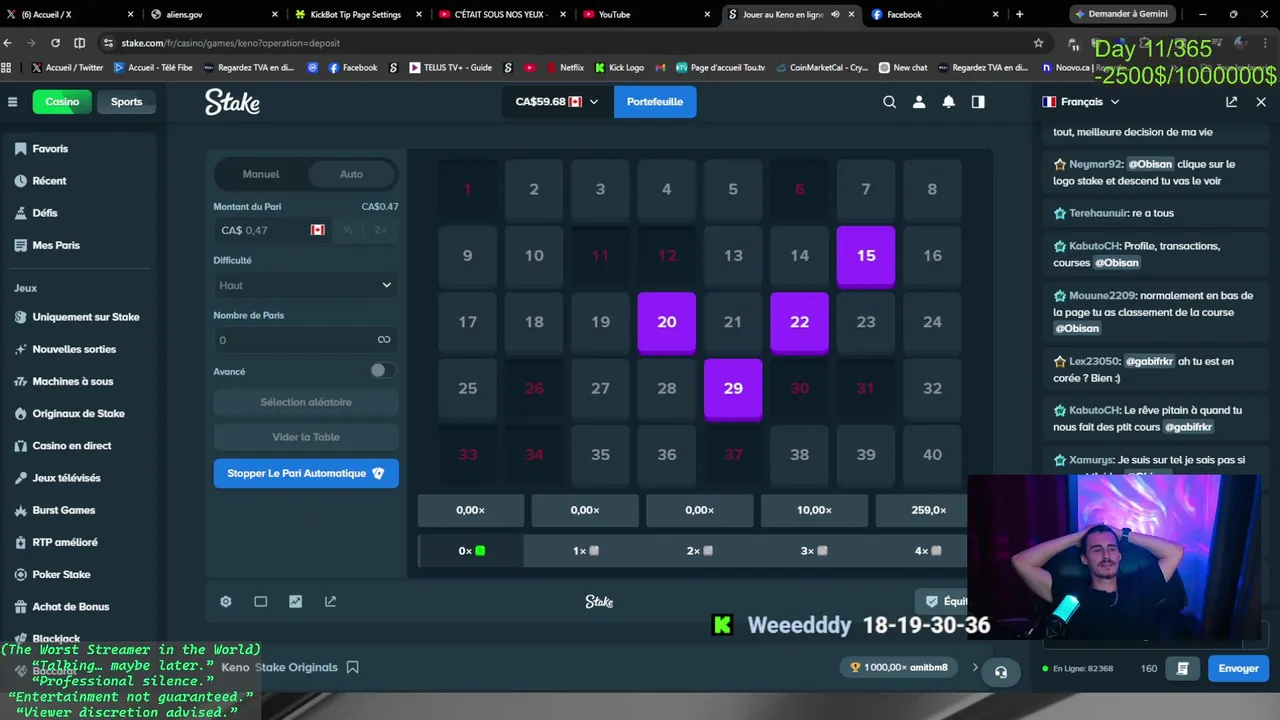The image size is (1280, 720).
Task: Switch to Casino section
Action: [62, 102]
